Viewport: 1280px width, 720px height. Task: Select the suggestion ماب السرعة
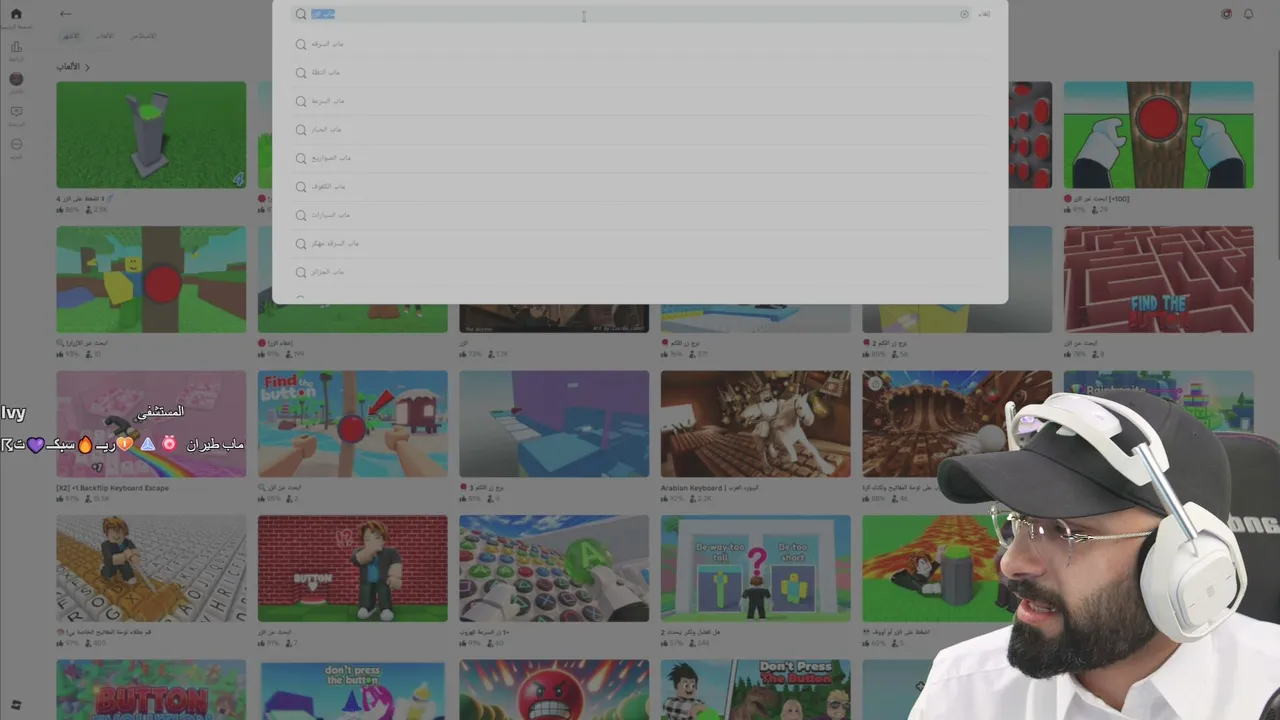[640, 101]
